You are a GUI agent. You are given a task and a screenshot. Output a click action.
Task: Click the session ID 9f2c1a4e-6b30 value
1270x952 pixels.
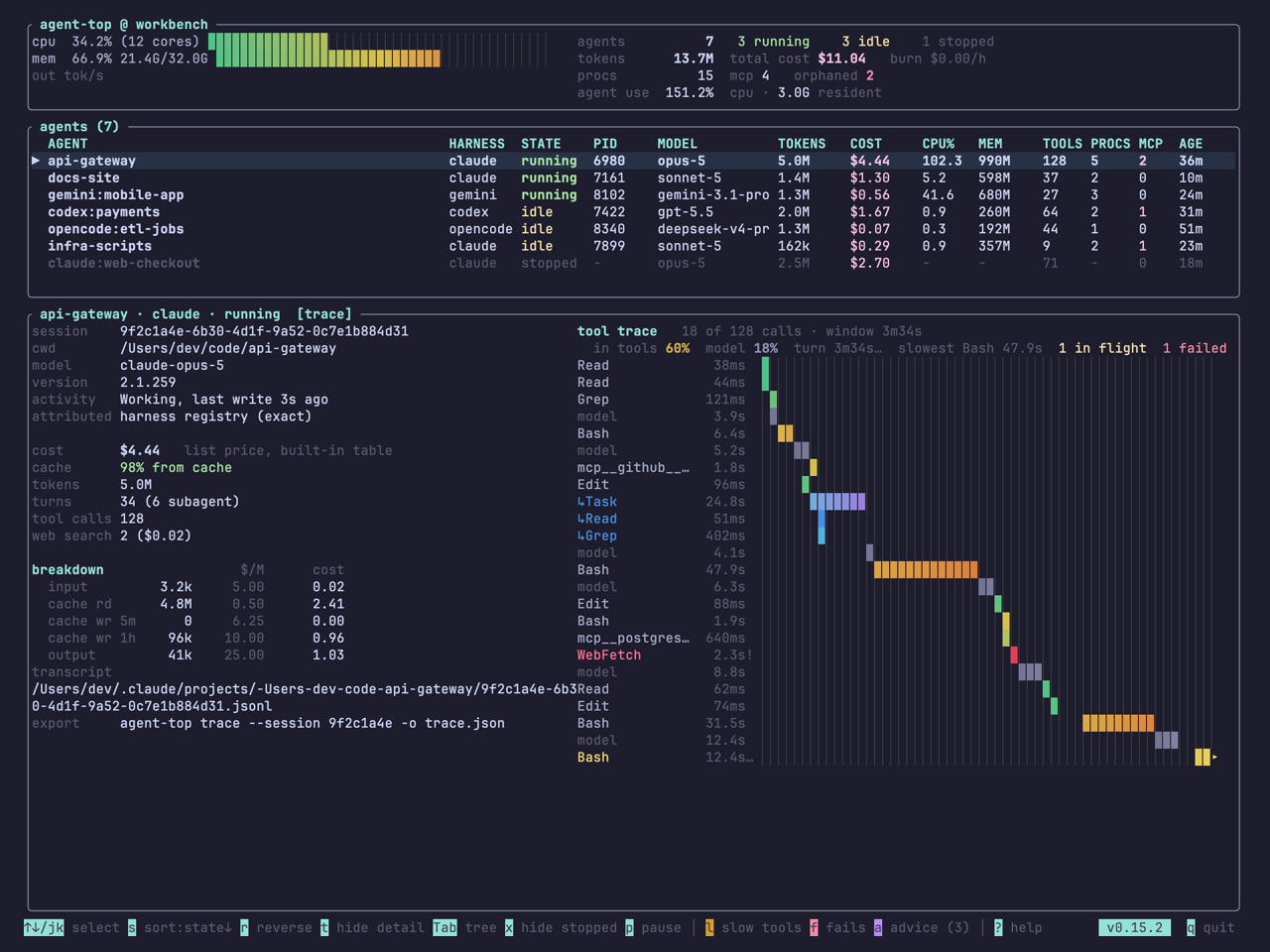coord(264,331)
